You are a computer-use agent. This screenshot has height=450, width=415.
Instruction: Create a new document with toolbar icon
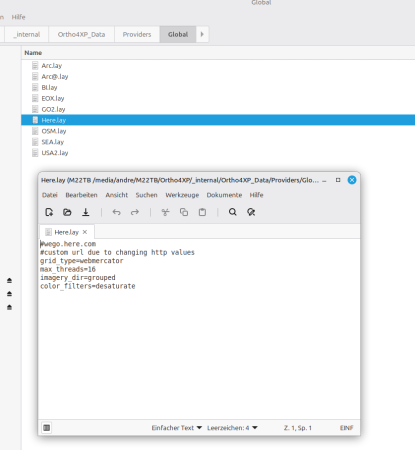tap(49, 212)
